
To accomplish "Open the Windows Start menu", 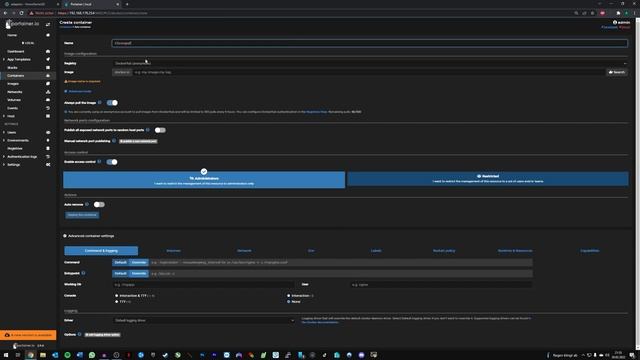I will pyautogui.click(x=6, y=355).
